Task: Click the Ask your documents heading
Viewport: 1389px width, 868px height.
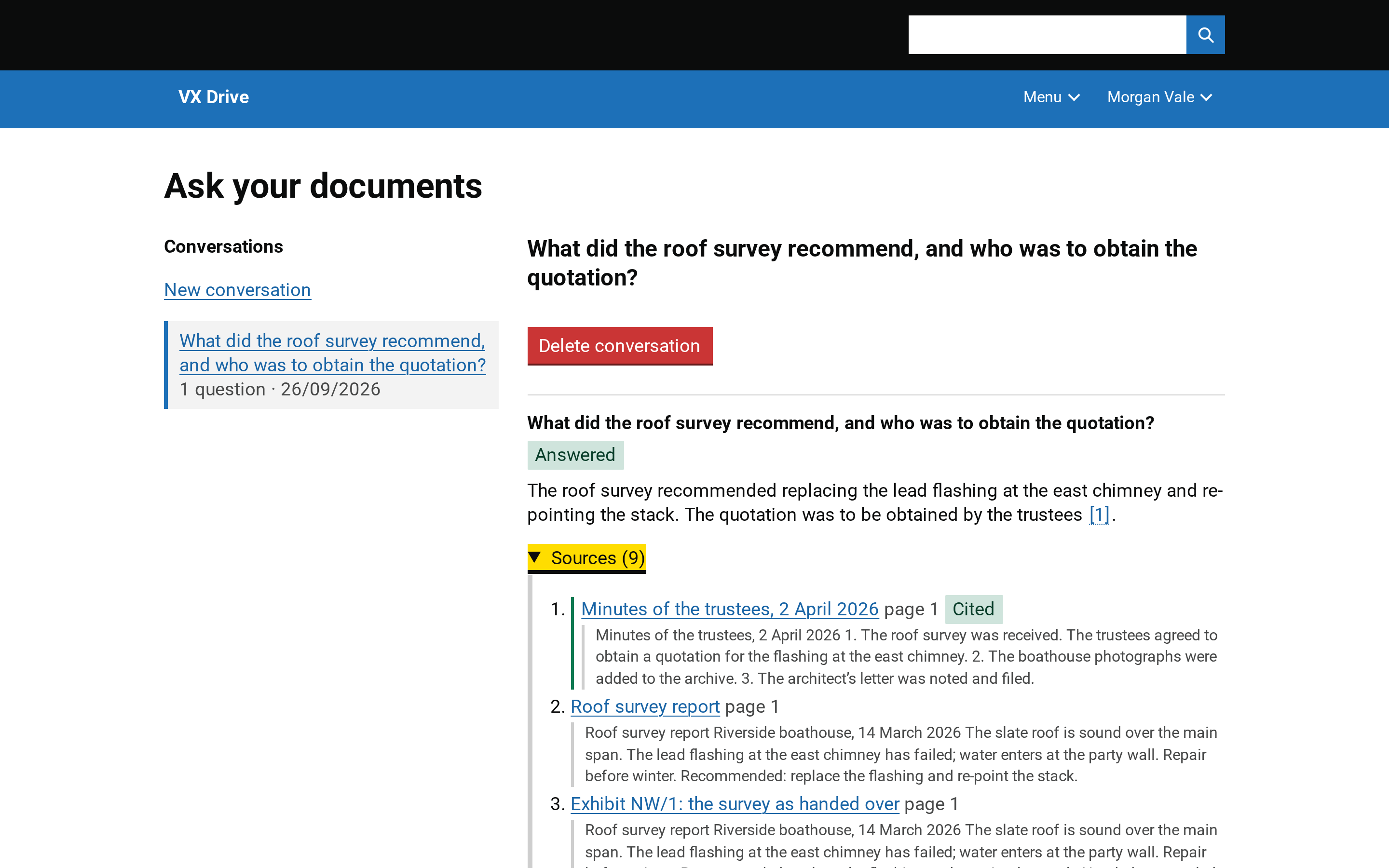Action: 323,186
